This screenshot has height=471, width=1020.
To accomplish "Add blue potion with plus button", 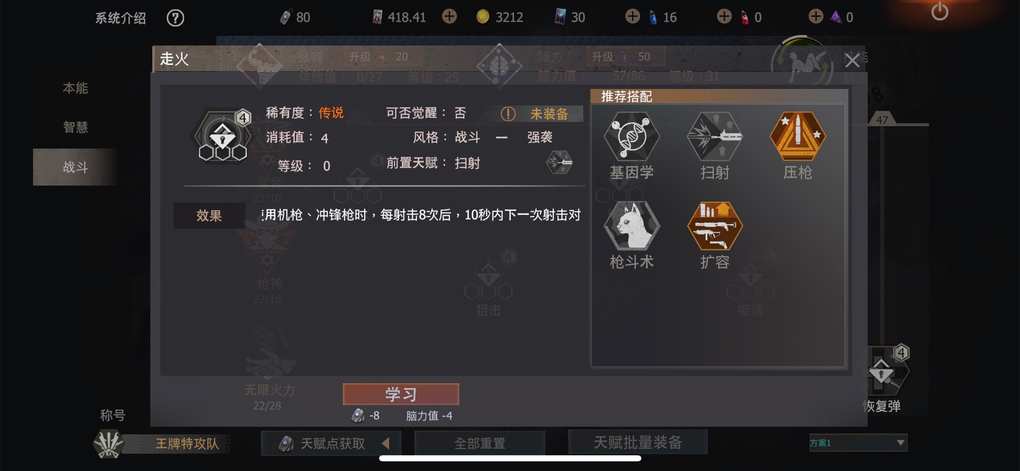I will click(x=632, y=17).
